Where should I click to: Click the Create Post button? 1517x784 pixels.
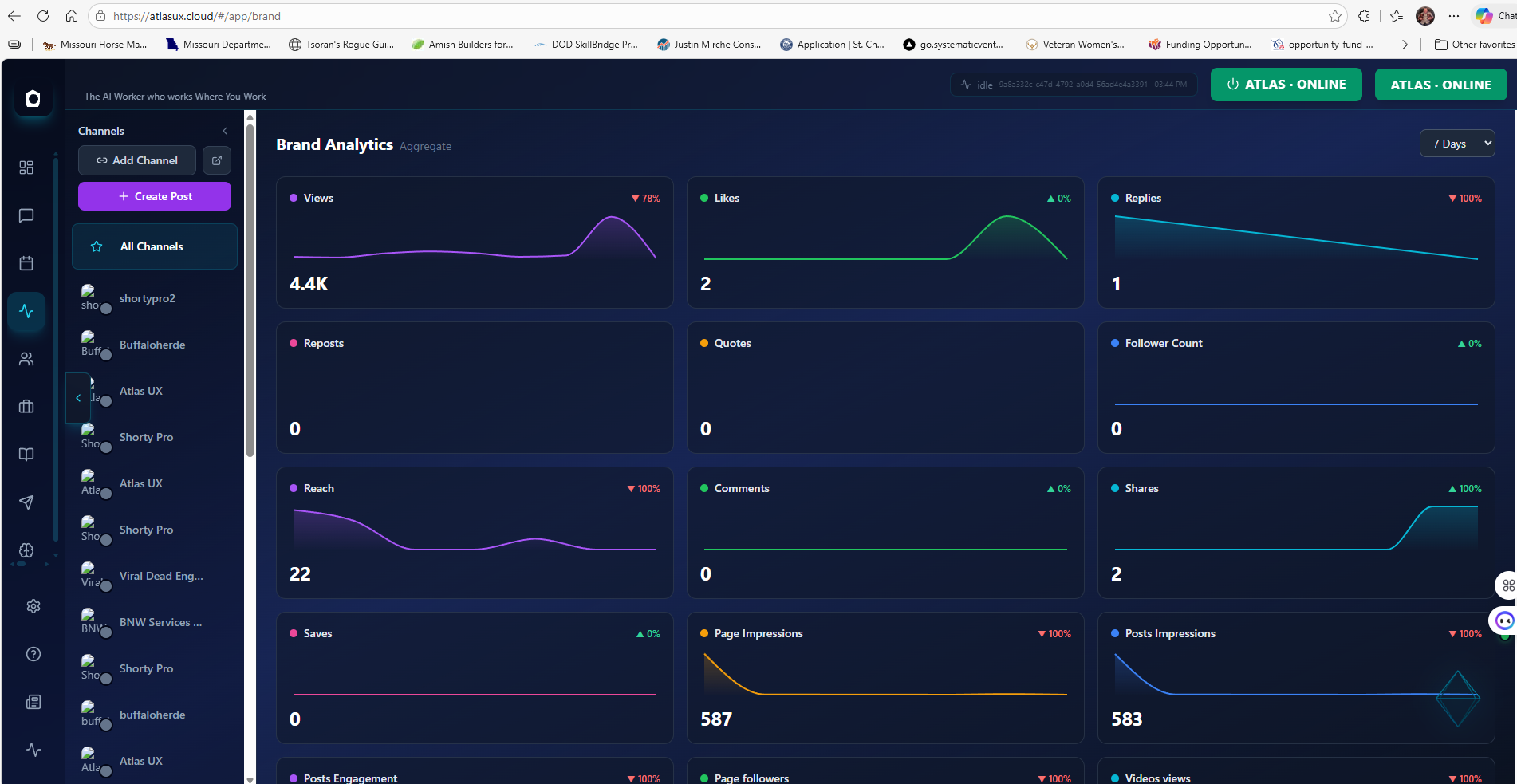(154, 196)
